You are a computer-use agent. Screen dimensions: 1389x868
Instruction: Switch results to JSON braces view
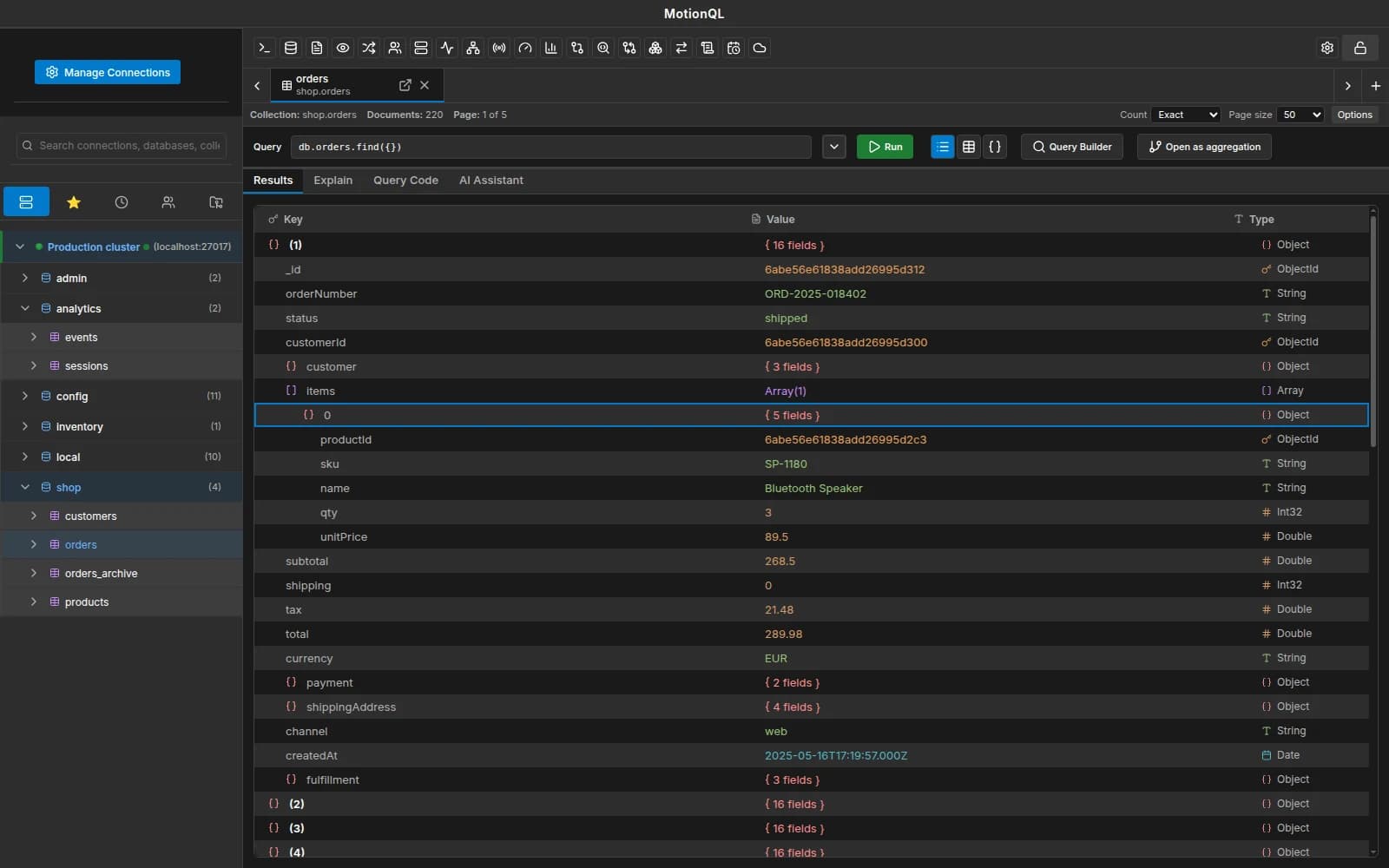[995, 147]
